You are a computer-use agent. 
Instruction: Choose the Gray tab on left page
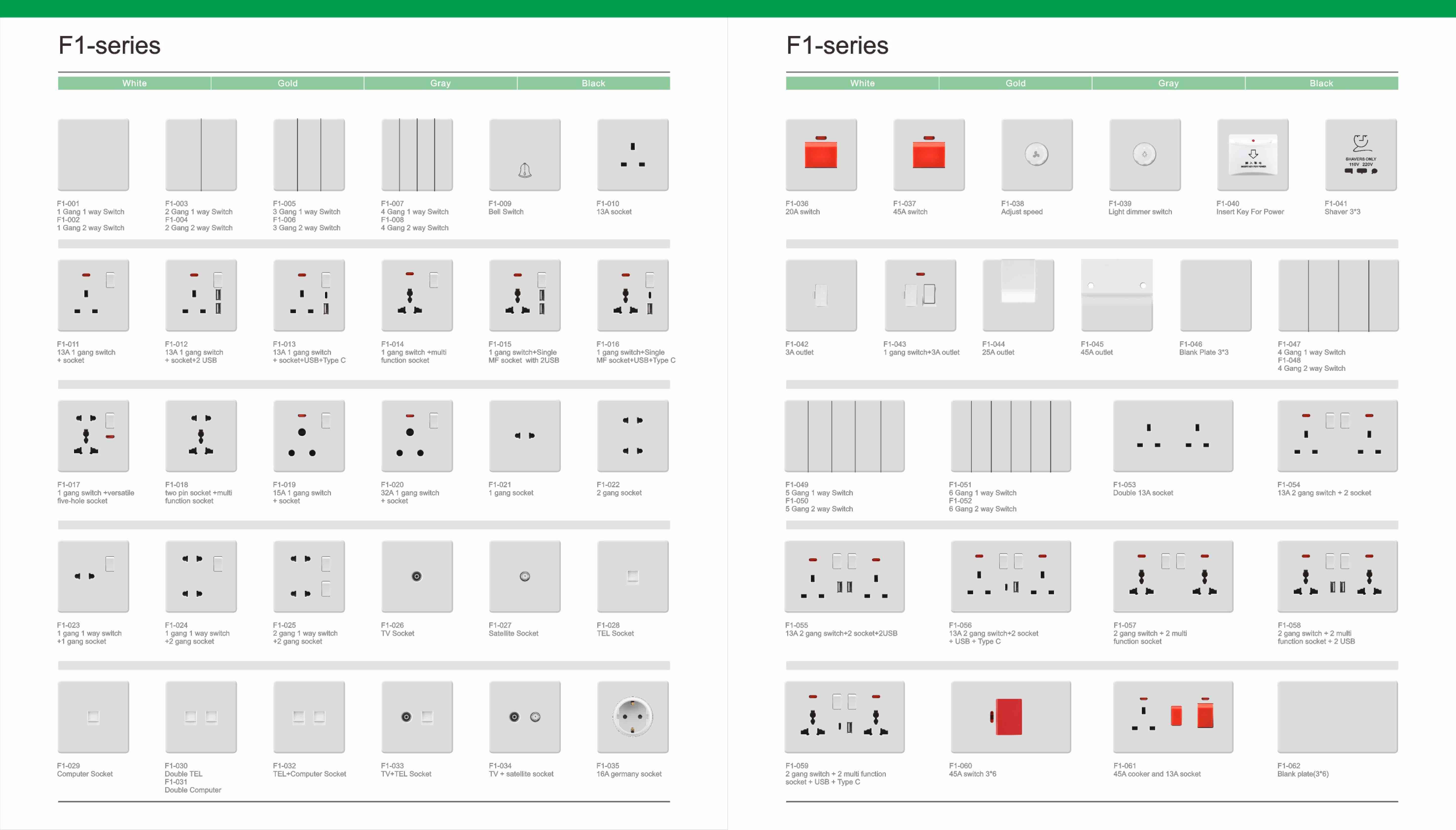click(441, 83)
